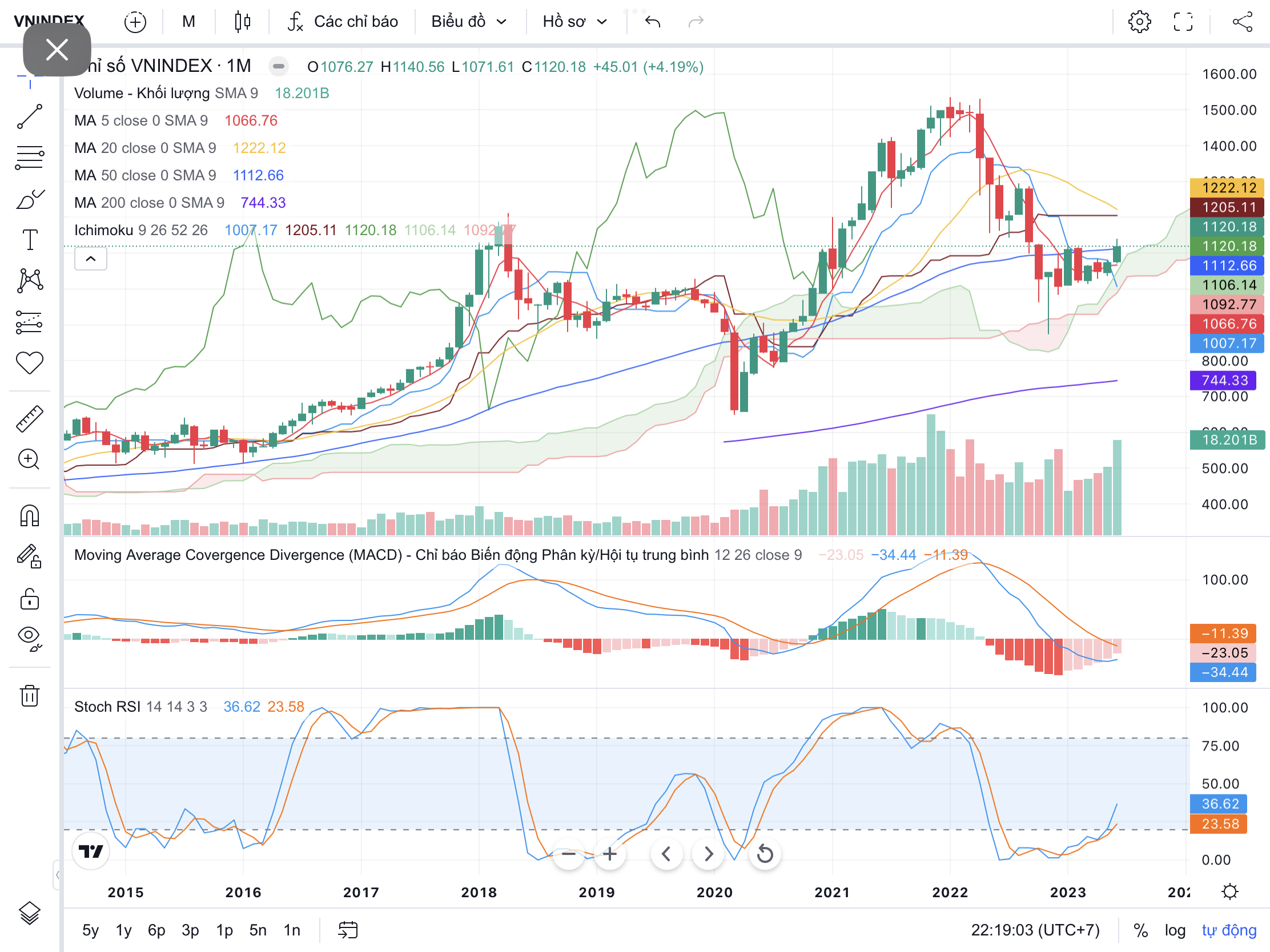Select the XABCD pattern tool
The width and height of the screenshot is (1270, 952).
(x=30, y=281)
